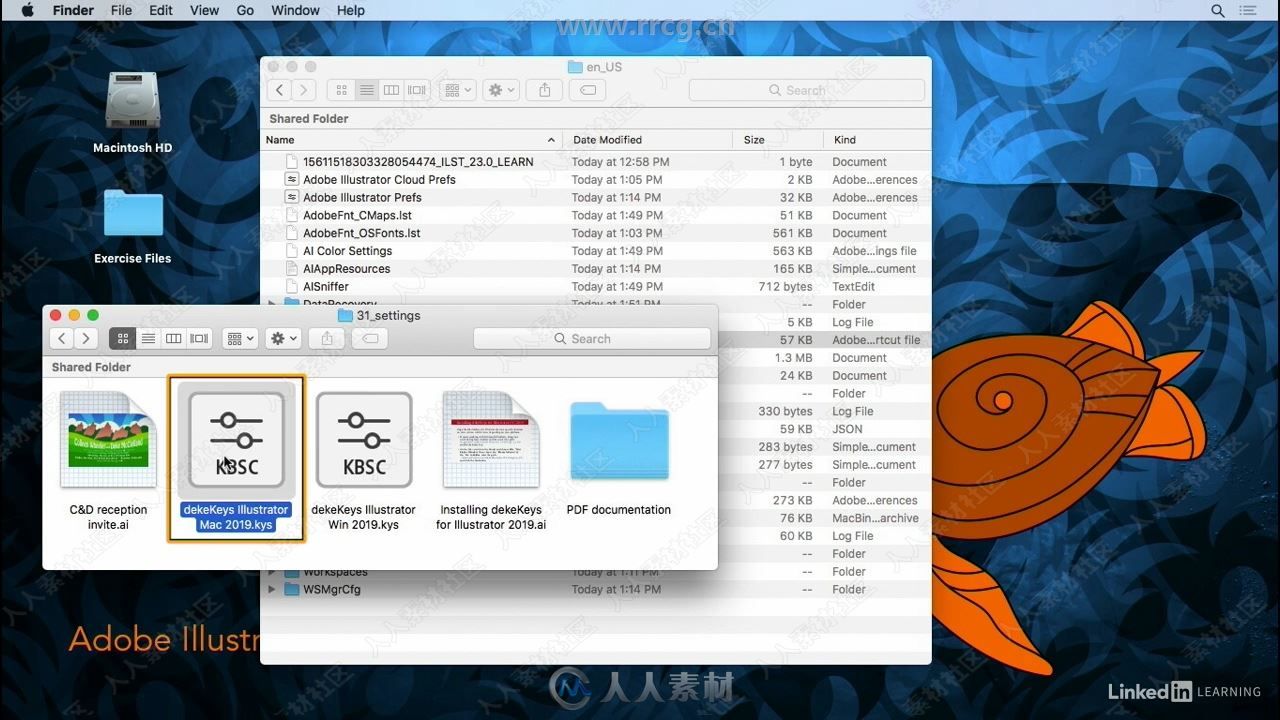The image size is (1280, 720).
Task: Open the Action gear menu in 31_settings window
Action: pyautogui.click(x=283, y=339)
